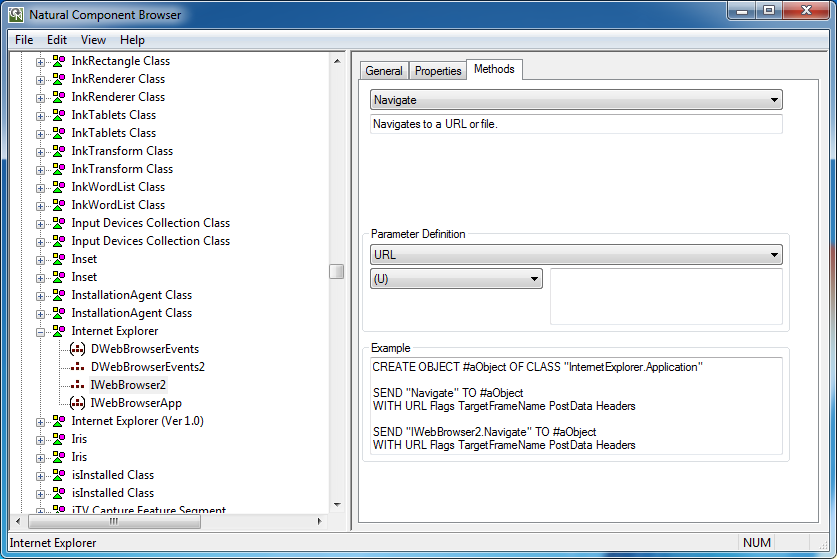The image size is (837, 559).
Task: Click the IWebBrowser2 interface icon
Action: tap(78, 385)
